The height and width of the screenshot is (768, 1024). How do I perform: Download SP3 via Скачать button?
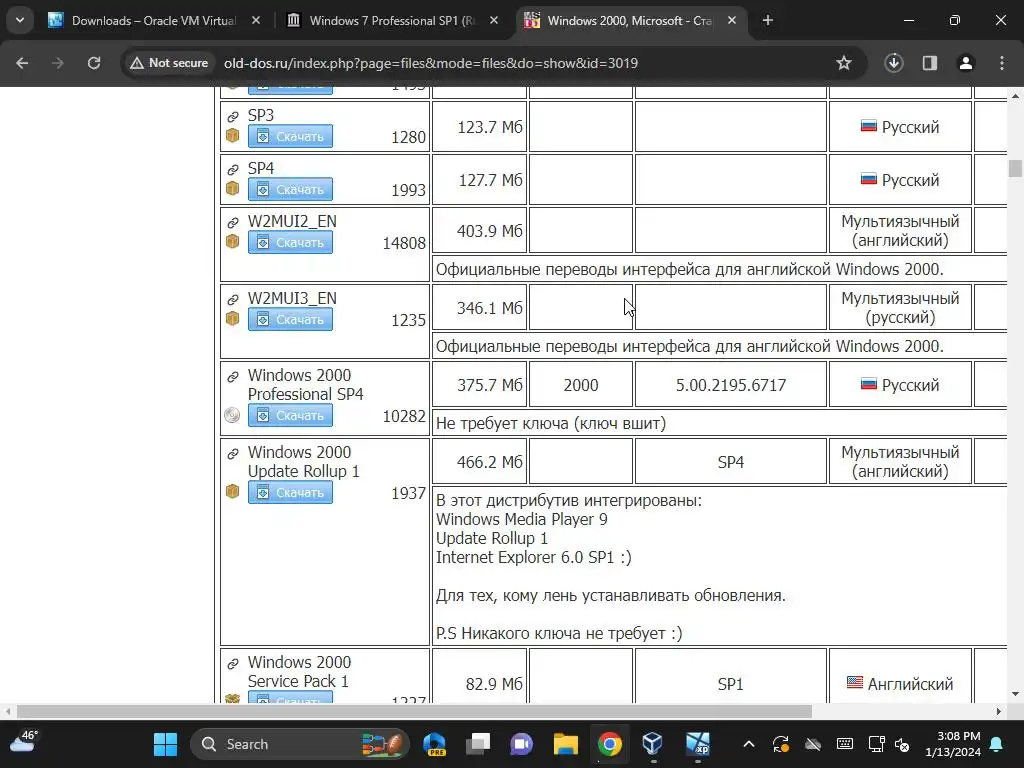pyautogui.click(x=290, y=136)
